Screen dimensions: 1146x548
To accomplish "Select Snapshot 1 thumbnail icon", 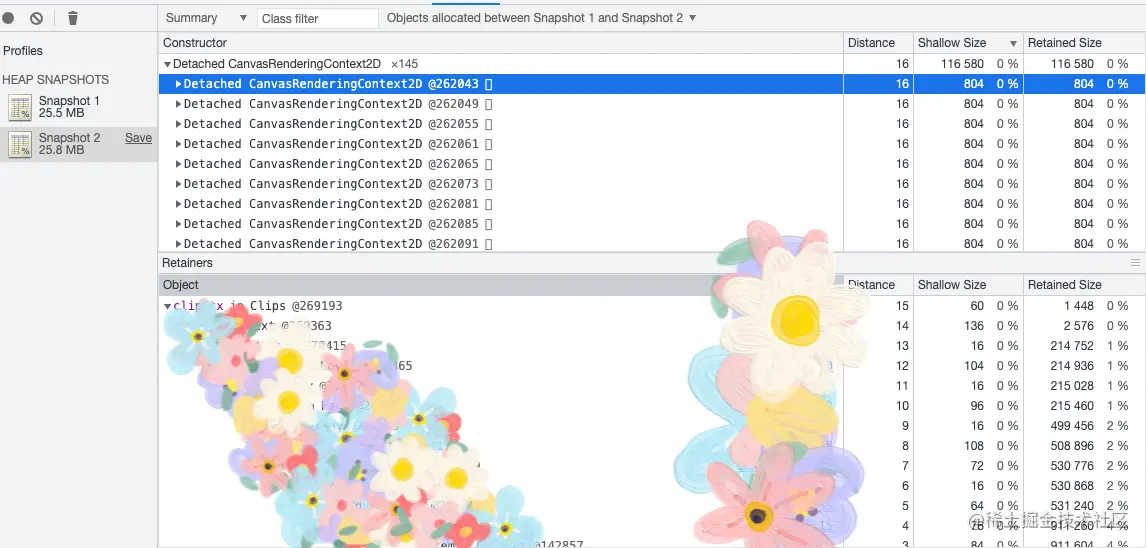I will [20, 107].
